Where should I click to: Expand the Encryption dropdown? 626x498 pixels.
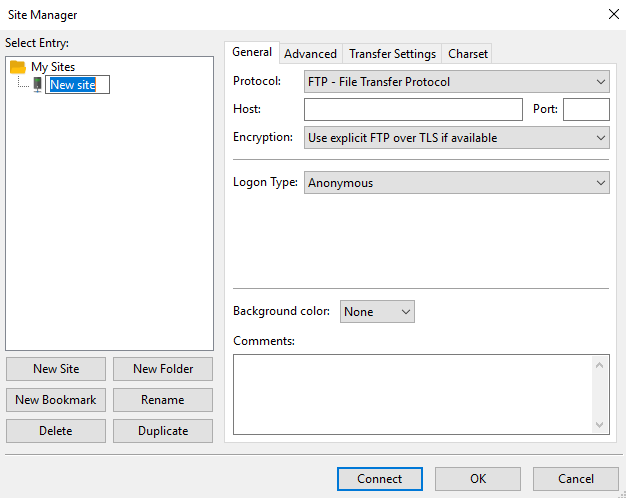tap(457, 138)
